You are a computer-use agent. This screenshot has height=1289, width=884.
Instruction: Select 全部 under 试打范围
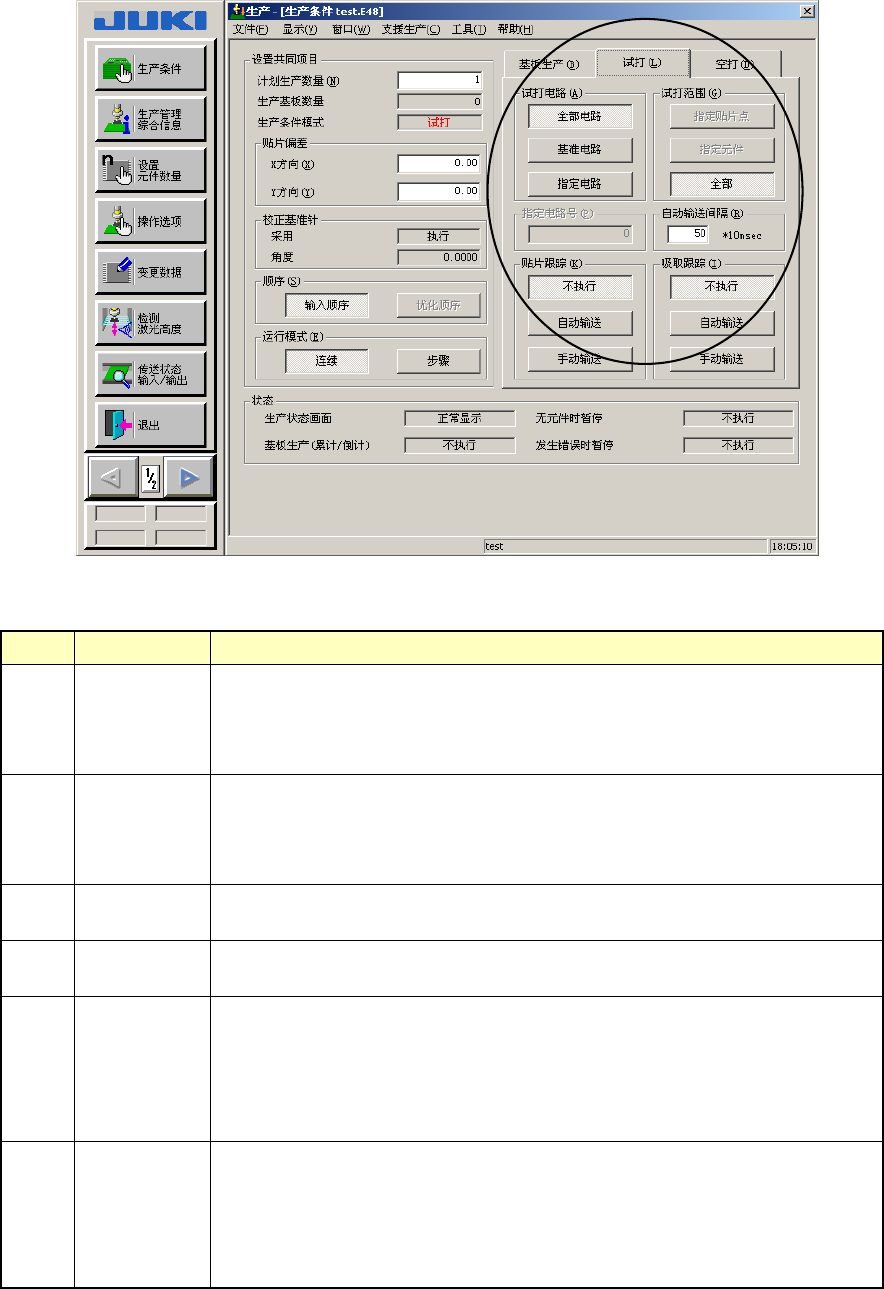(x=722, y=185)
